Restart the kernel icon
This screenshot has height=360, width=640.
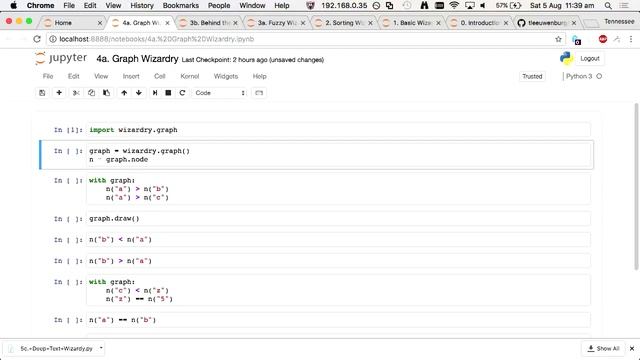(x=182, y=93)
